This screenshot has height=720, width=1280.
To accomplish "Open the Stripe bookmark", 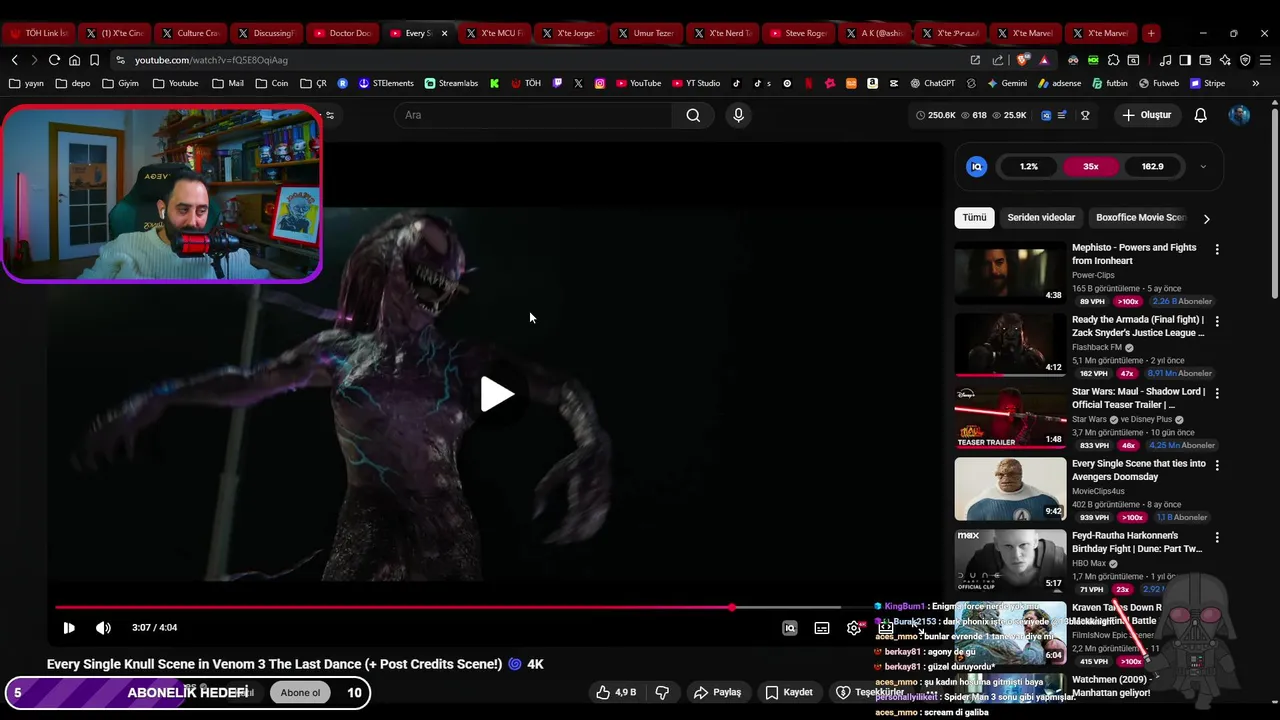I will [x=1206, y=84].
